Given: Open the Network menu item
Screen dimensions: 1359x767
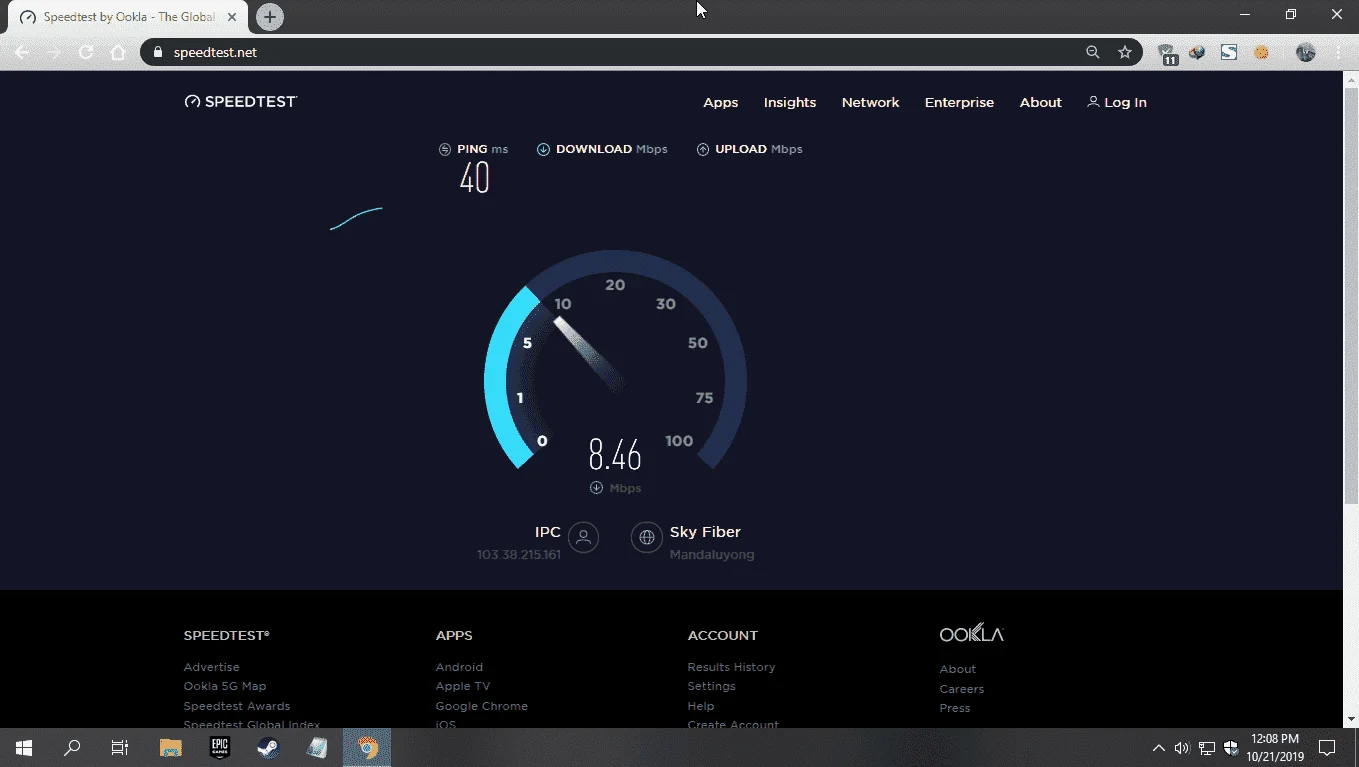Looking at the screenshot, I should (870, 103).
